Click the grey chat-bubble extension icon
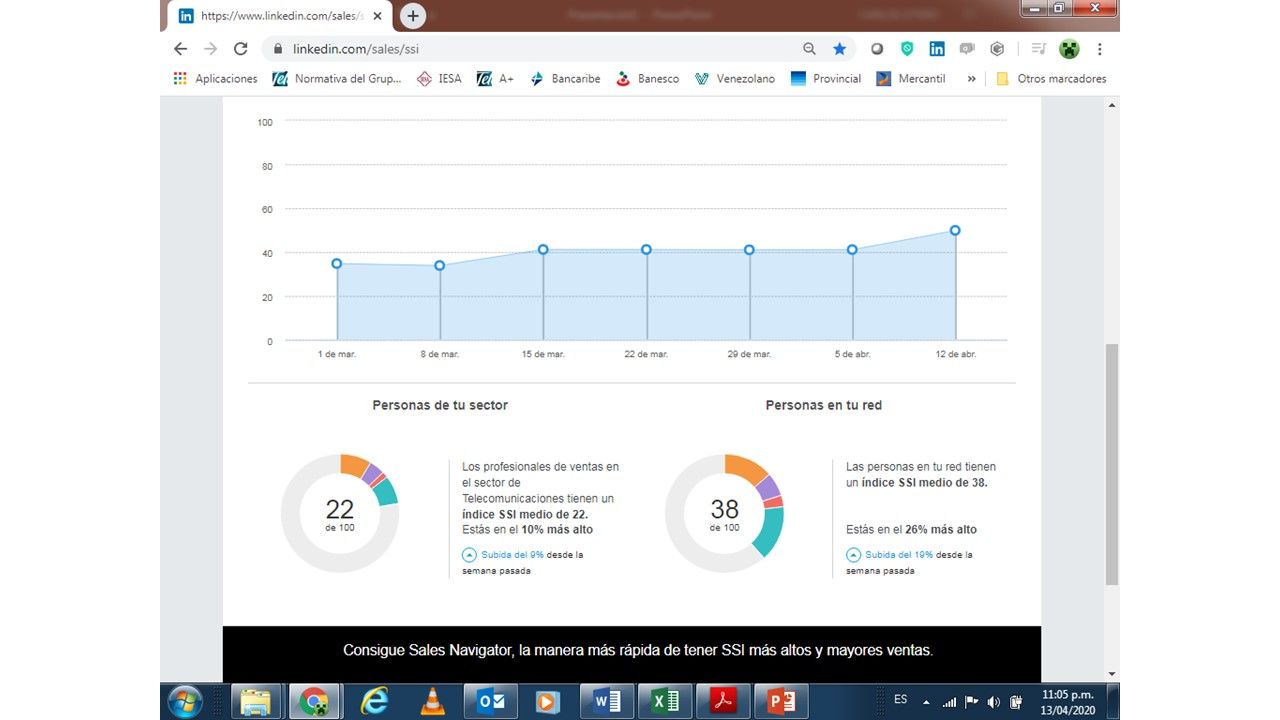The width and height of the screenshot is (1280, 720). point(967,49)
